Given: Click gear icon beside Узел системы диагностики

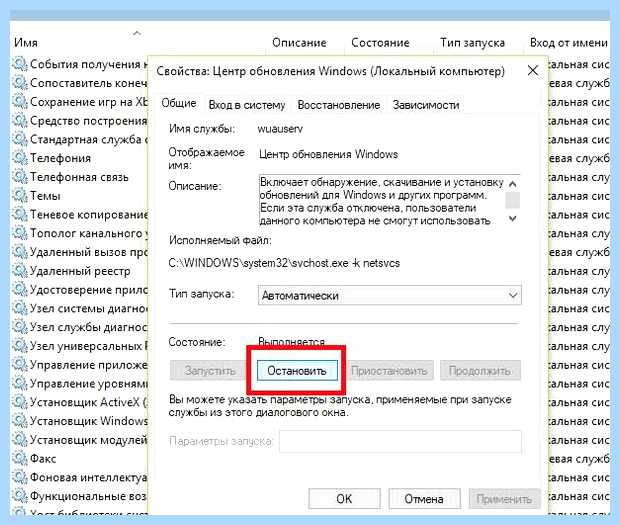Looking at the screenshot, I should [x=20, y=308].
